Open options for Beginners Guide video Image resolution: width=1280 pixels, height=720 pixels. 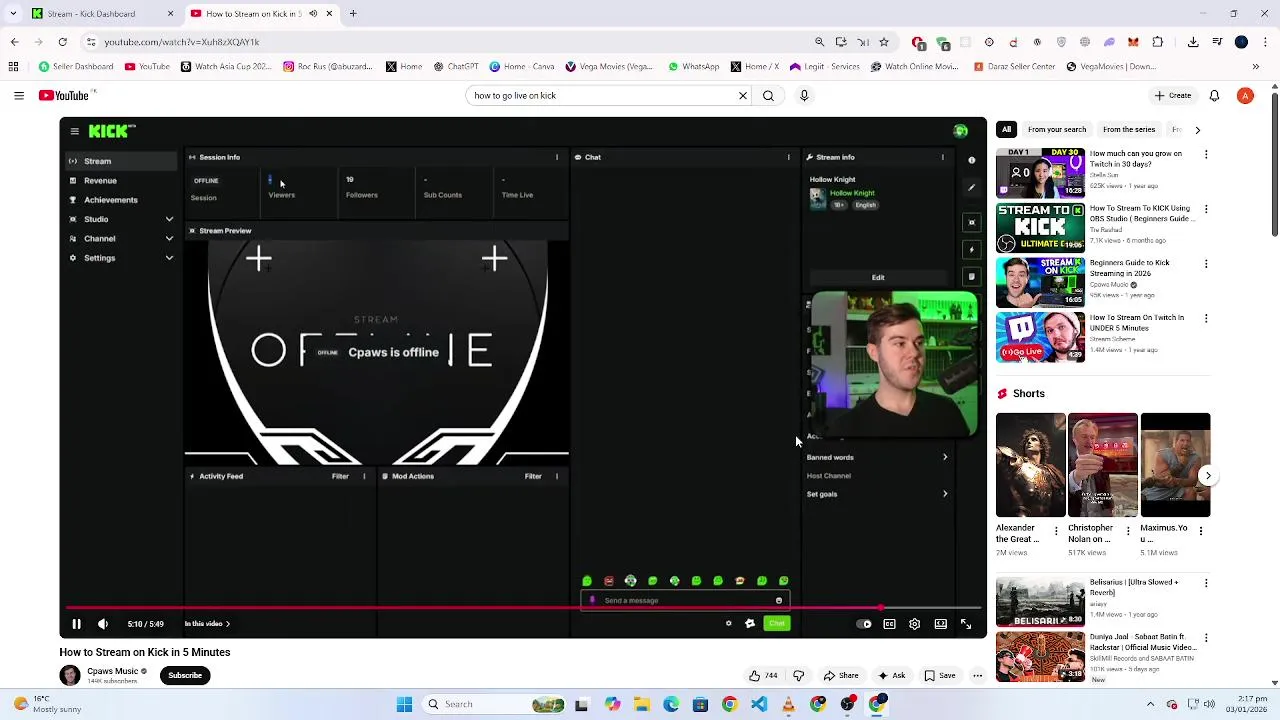click(1206, 264)
